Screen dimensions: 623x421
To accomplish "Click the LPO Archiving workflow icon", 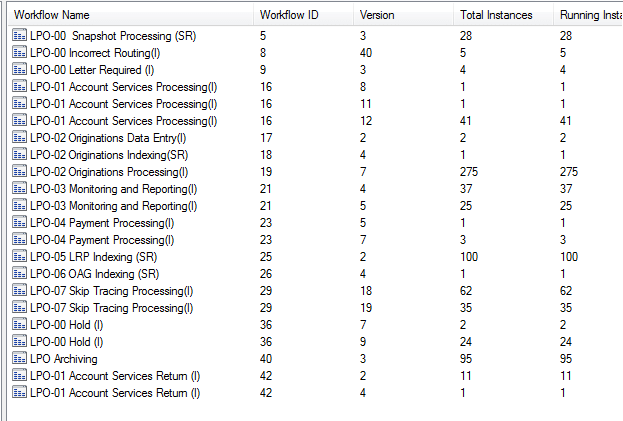I will [x=19, y=359].
